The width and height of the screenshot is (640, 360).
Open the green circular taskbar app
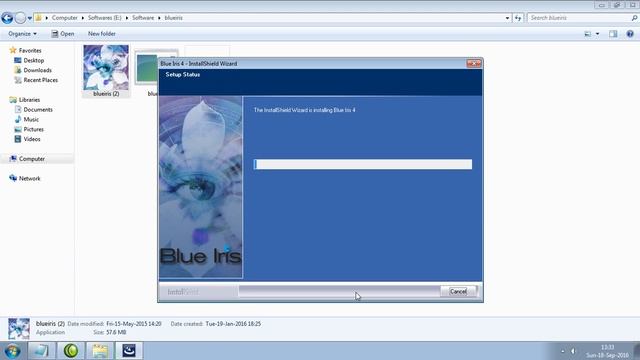pyautogui.click(x=71, y=351)
